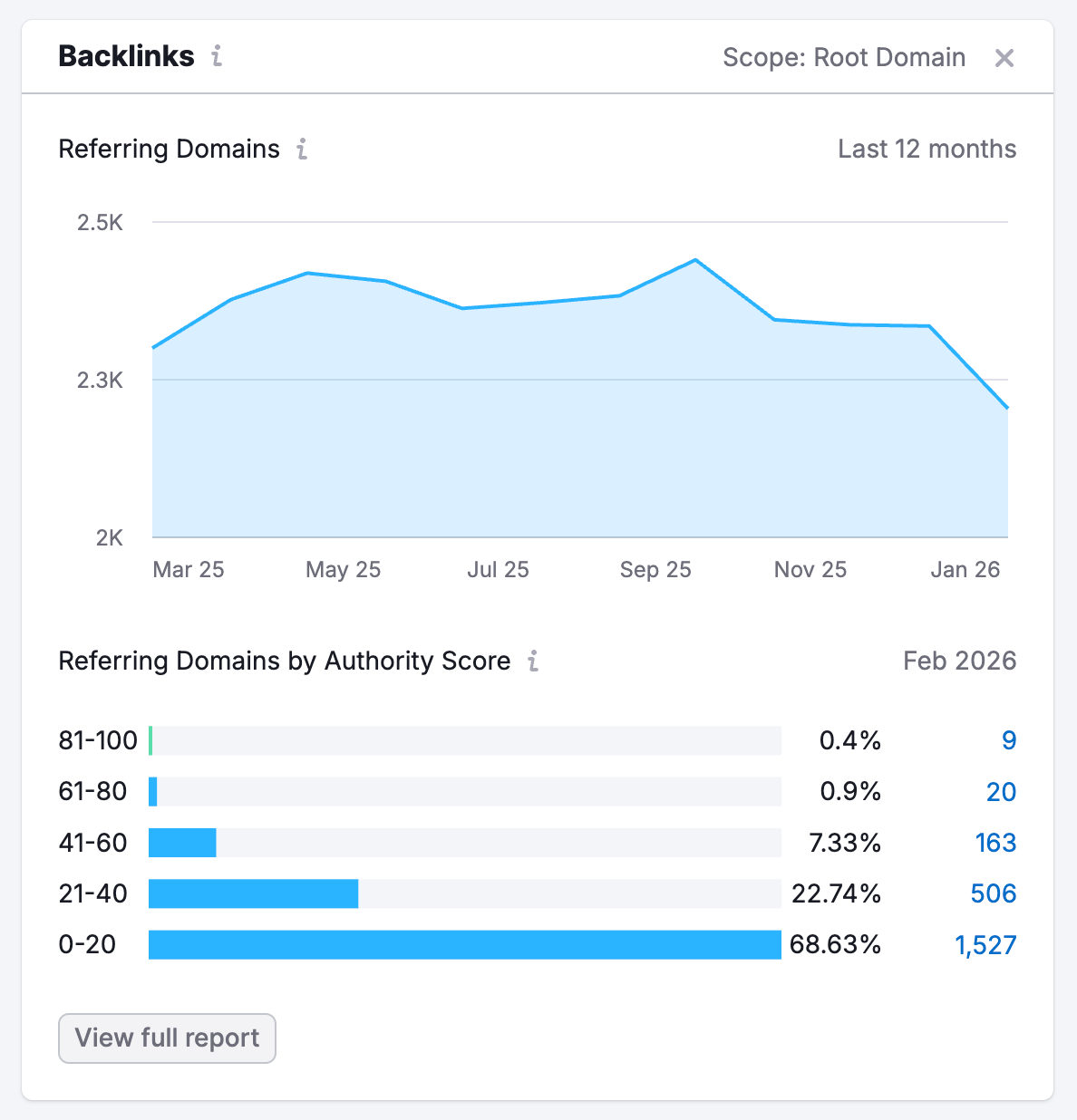This screenshot has height=1120, width=1077.
Task: Select the 21-40 score progress bar
Action: click(254, 893)
